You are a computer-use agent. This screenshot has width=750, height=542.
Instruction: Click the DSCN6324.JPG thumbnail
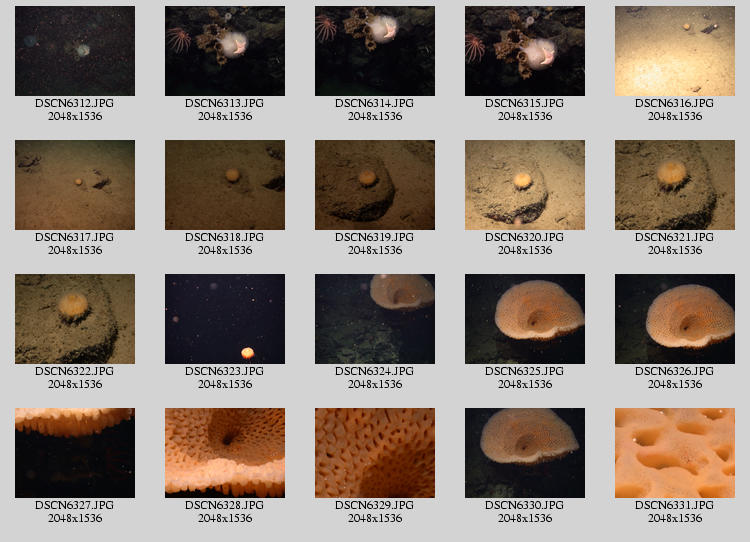tap(375, 319)
